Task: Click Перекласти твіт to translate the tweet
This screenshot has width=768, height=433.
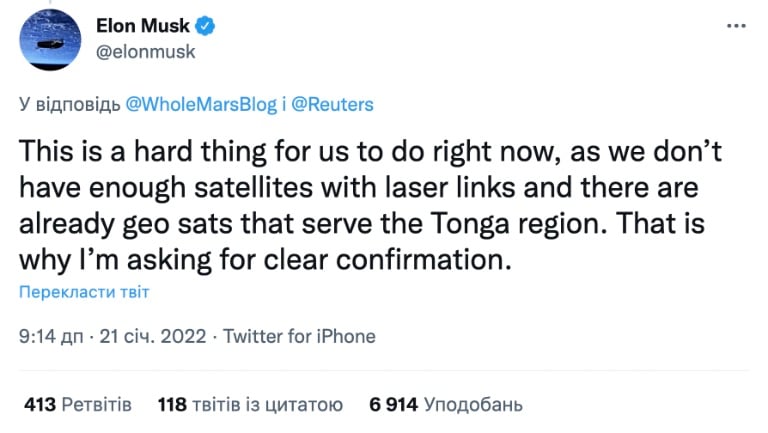Action: [x=84, y=292]
